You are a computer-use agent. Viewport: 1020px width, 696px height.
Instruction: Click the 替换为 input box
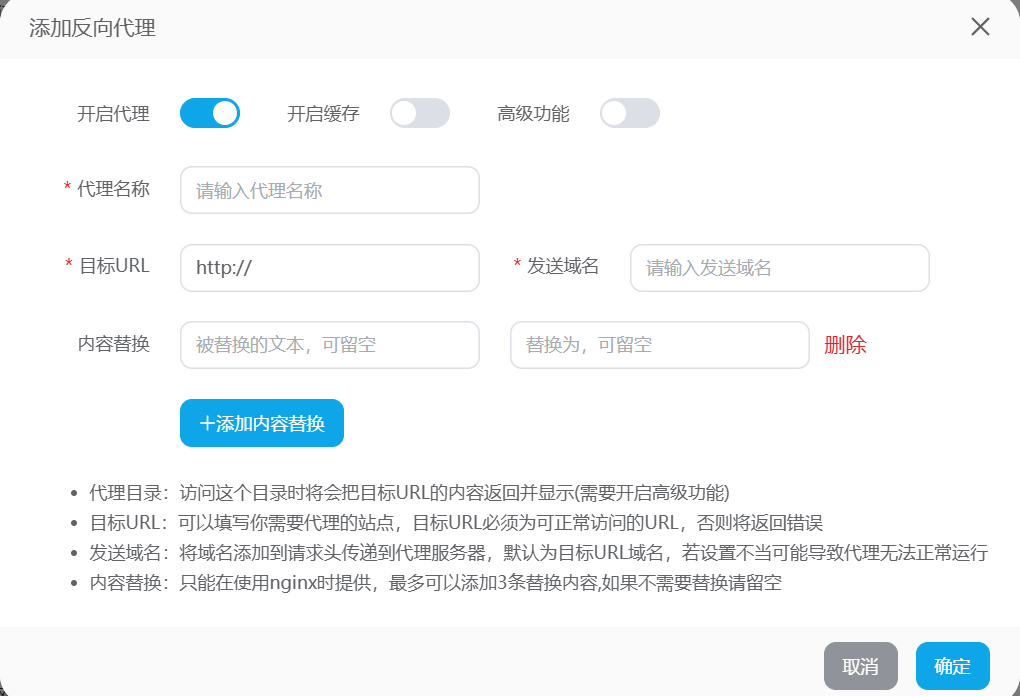[660, 345]
